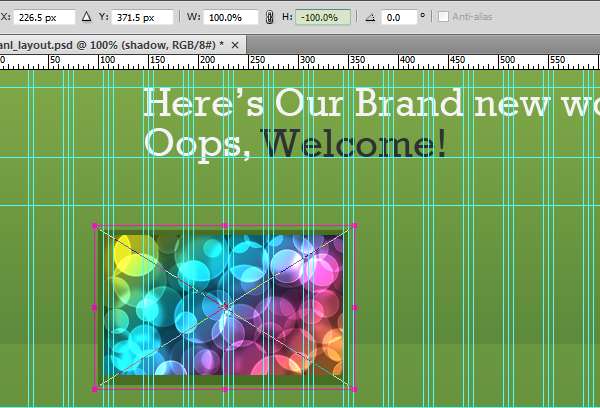Click the top-right transform handle

[x=355, y=226]
